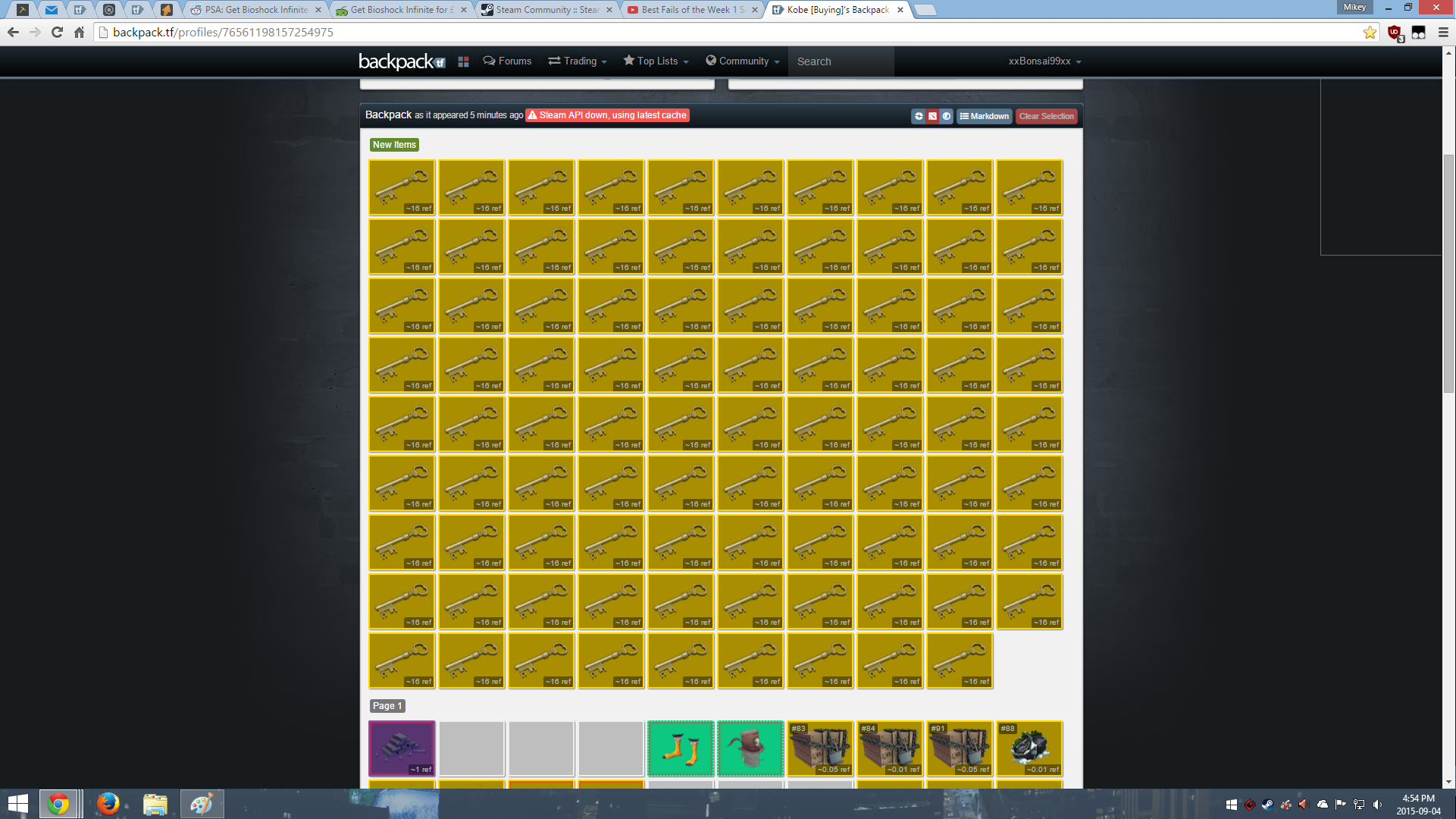Image resolution: width=1456 pixels, height=819 pixels.
Task: Select crate #84
Action: pyautogui.click(x=890, y=748)
